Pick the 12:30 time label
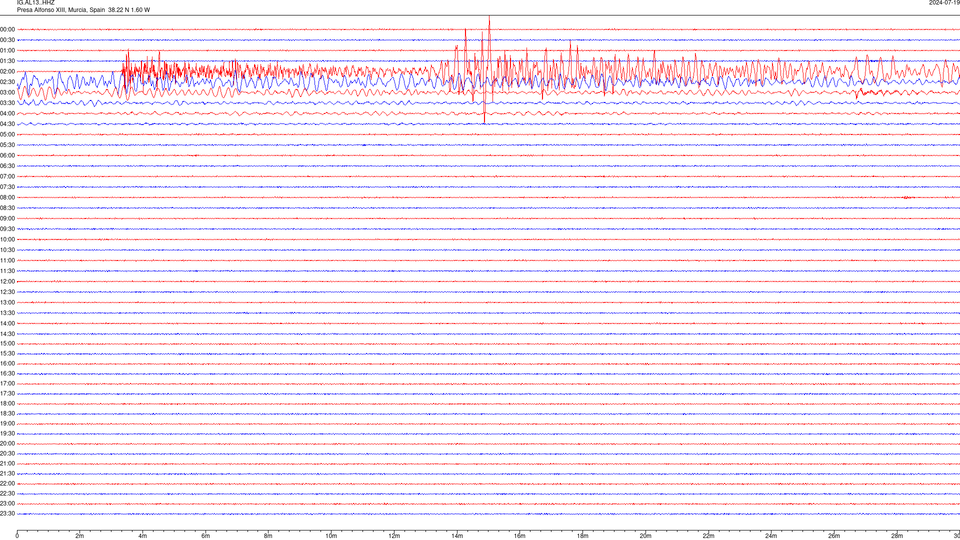The height and width of the screenshot is (540, 960). (x=7, y=291)
